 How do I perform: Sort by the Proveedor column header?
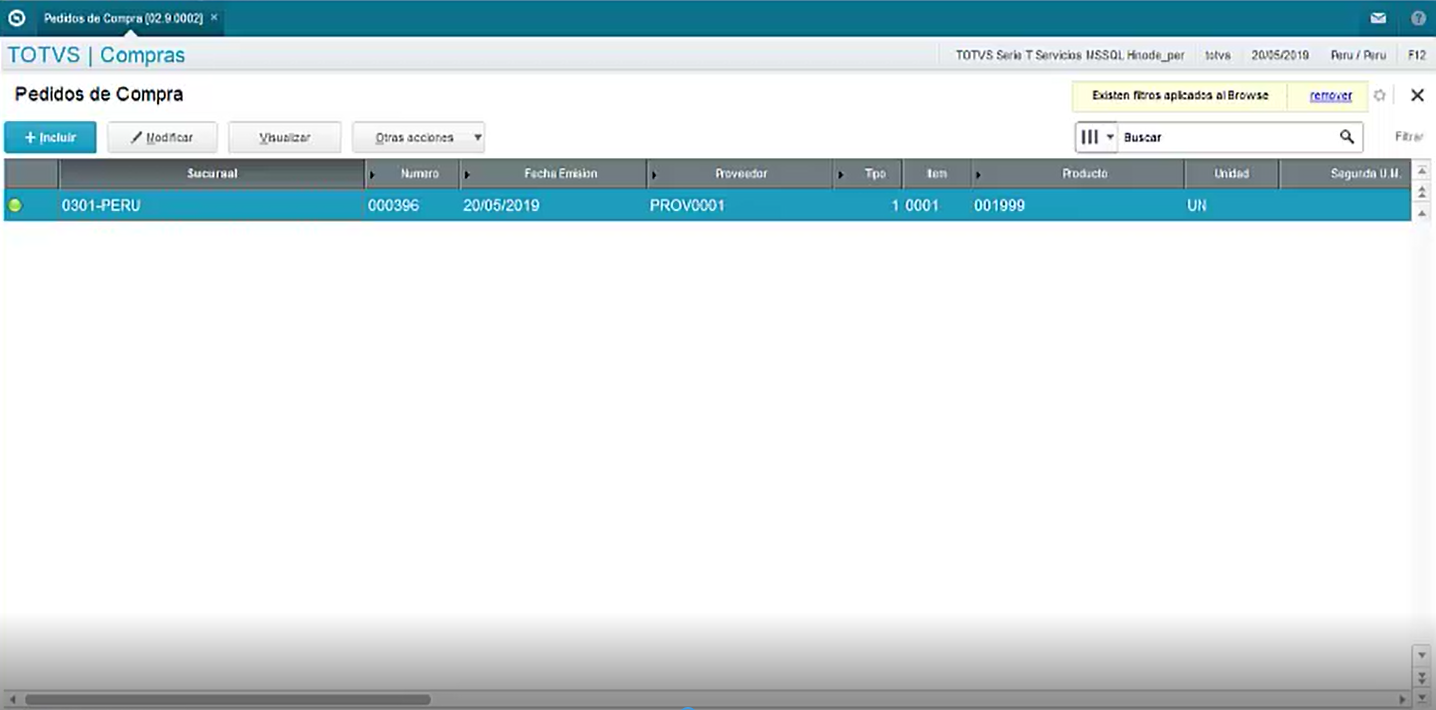[740, 174]
